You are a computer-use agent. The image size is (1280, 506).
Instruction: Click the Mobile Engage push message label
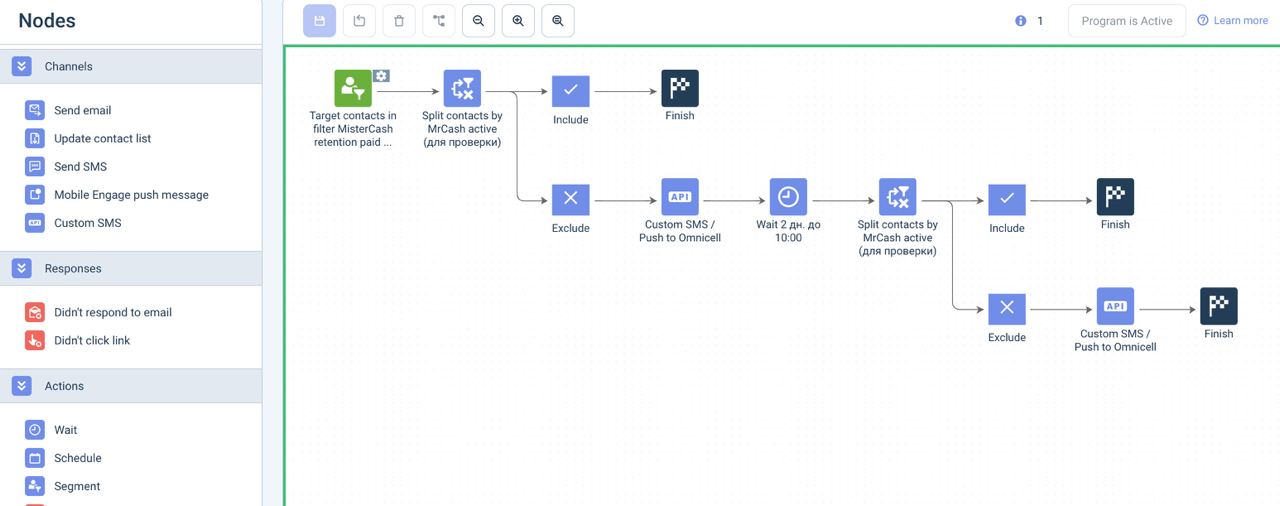131,194
